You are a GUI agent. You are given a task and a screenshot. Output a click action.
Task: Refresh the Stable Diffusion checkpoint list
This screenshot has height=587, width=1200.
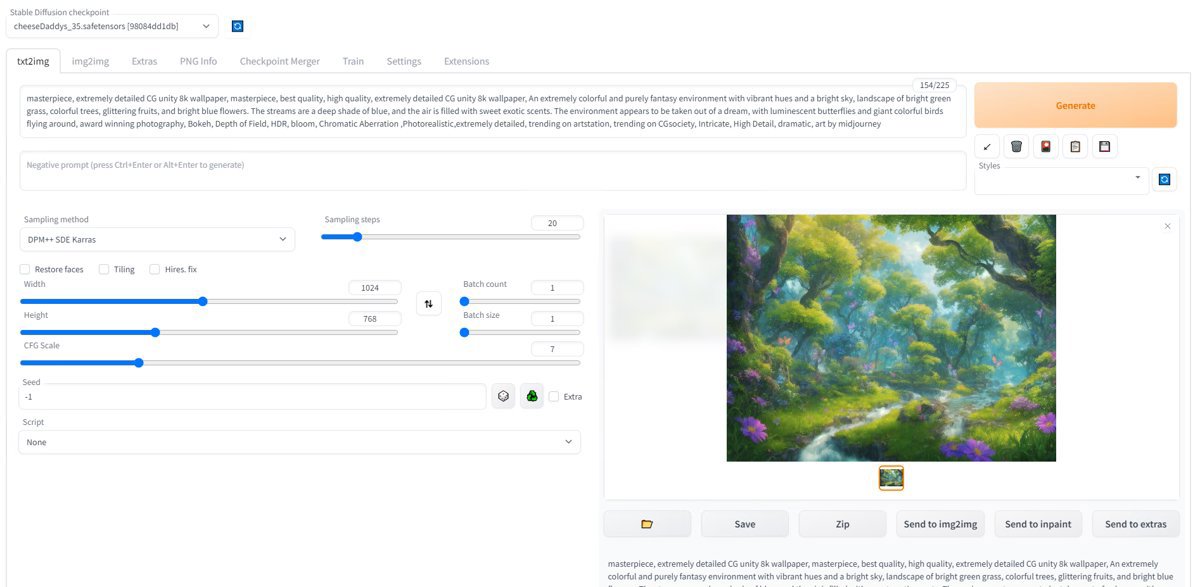pyautogui.click(x=237, y=26)
